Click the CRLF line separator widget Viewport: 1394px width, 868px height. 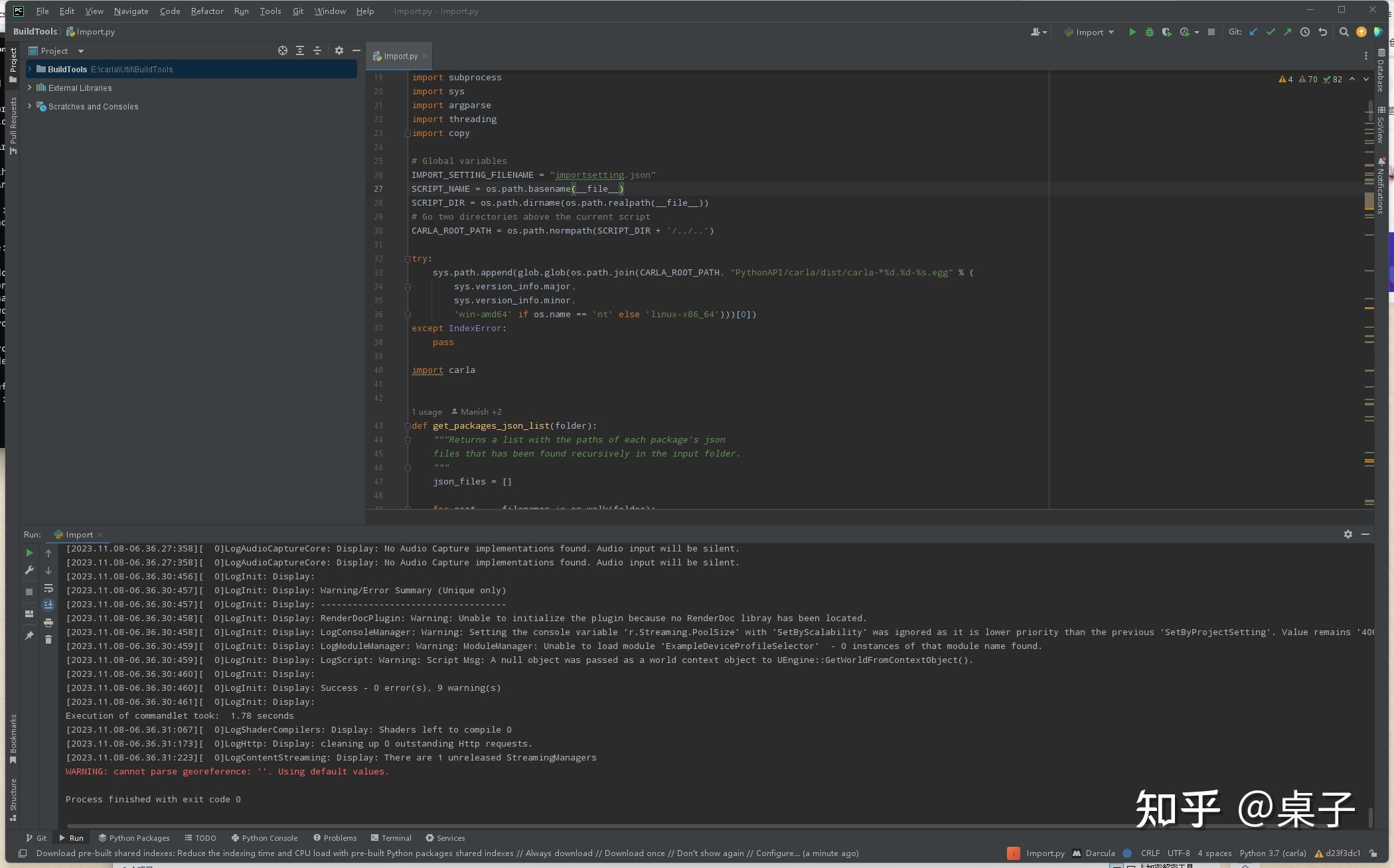1150,853
